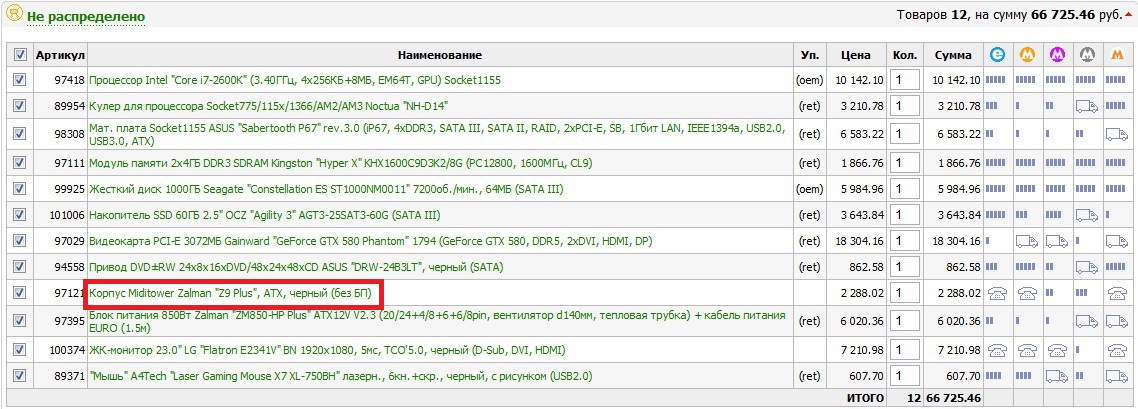Click the orange circle M store header icon

[1027, 54]
